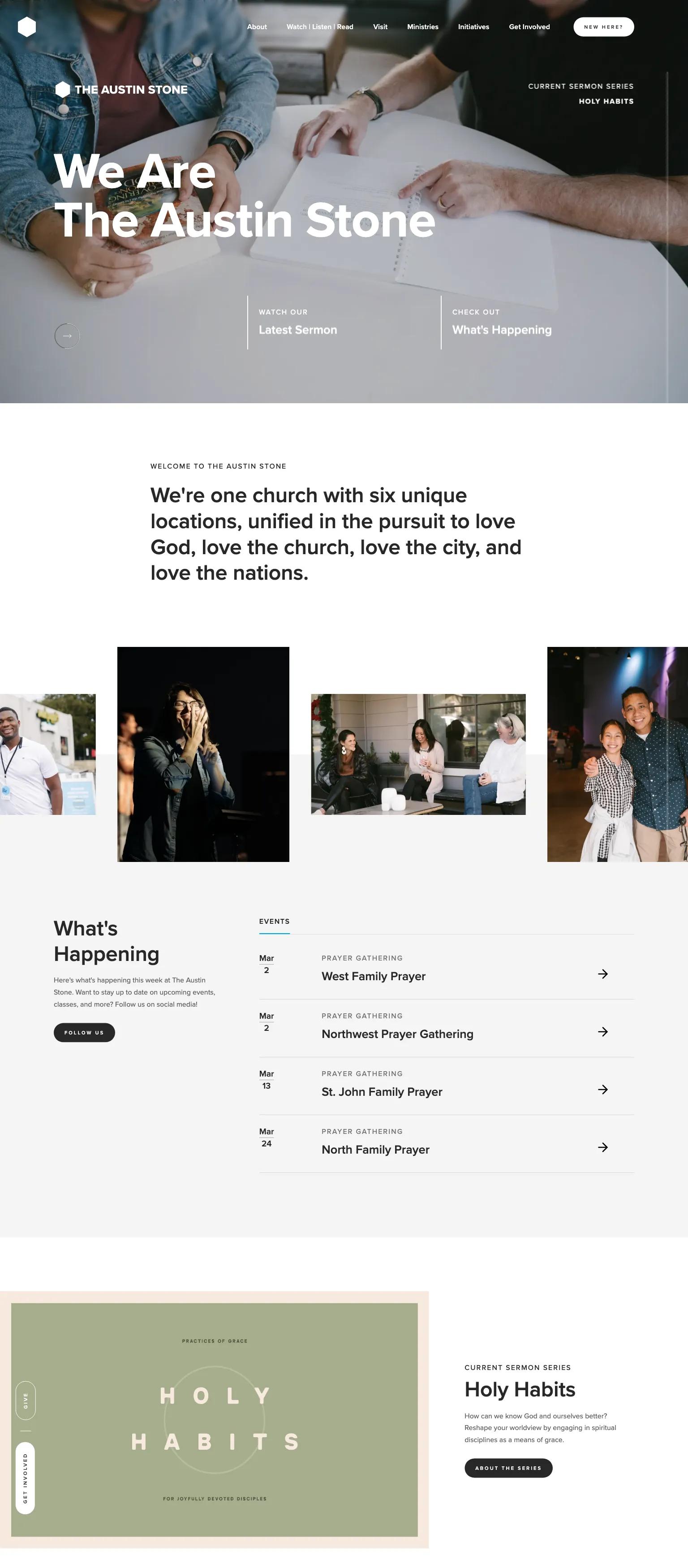This screenshot has height=1568, width=688.
Task: Click the vertical Get Involved side button
Action: click(25, 1478)
